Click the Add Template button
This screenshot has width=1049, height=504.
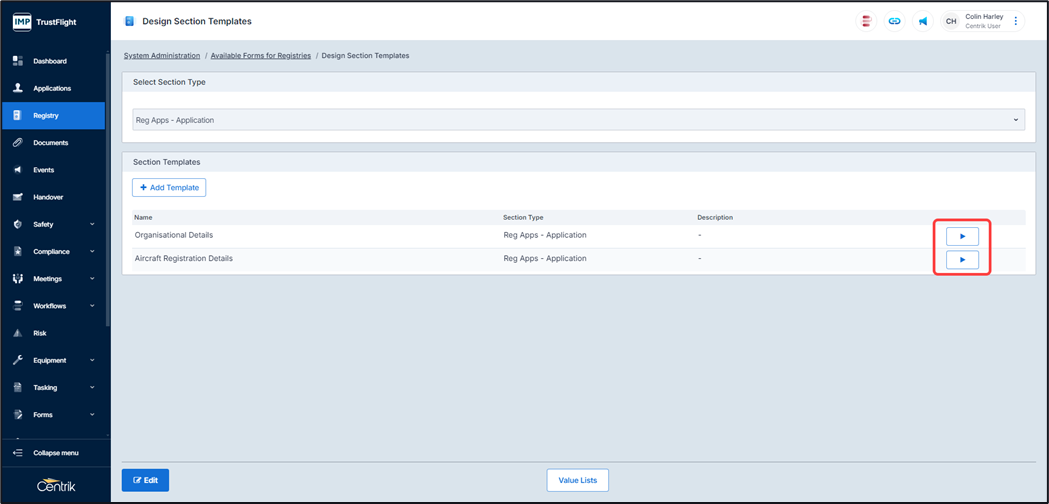click(169, 188)
